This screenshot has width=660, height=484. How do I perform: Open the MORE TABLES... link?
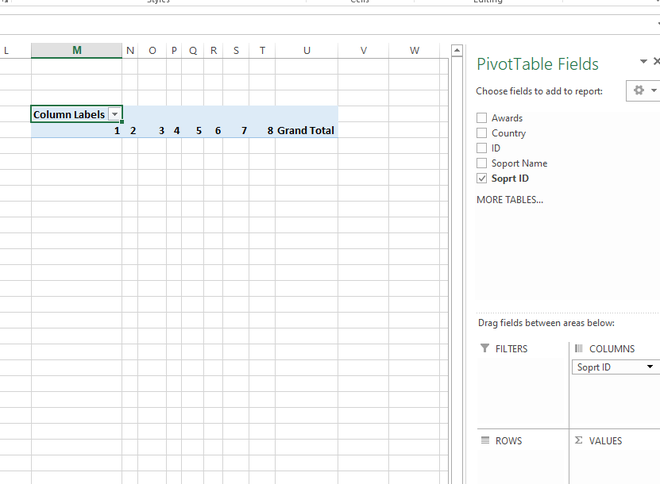point(510,199)
